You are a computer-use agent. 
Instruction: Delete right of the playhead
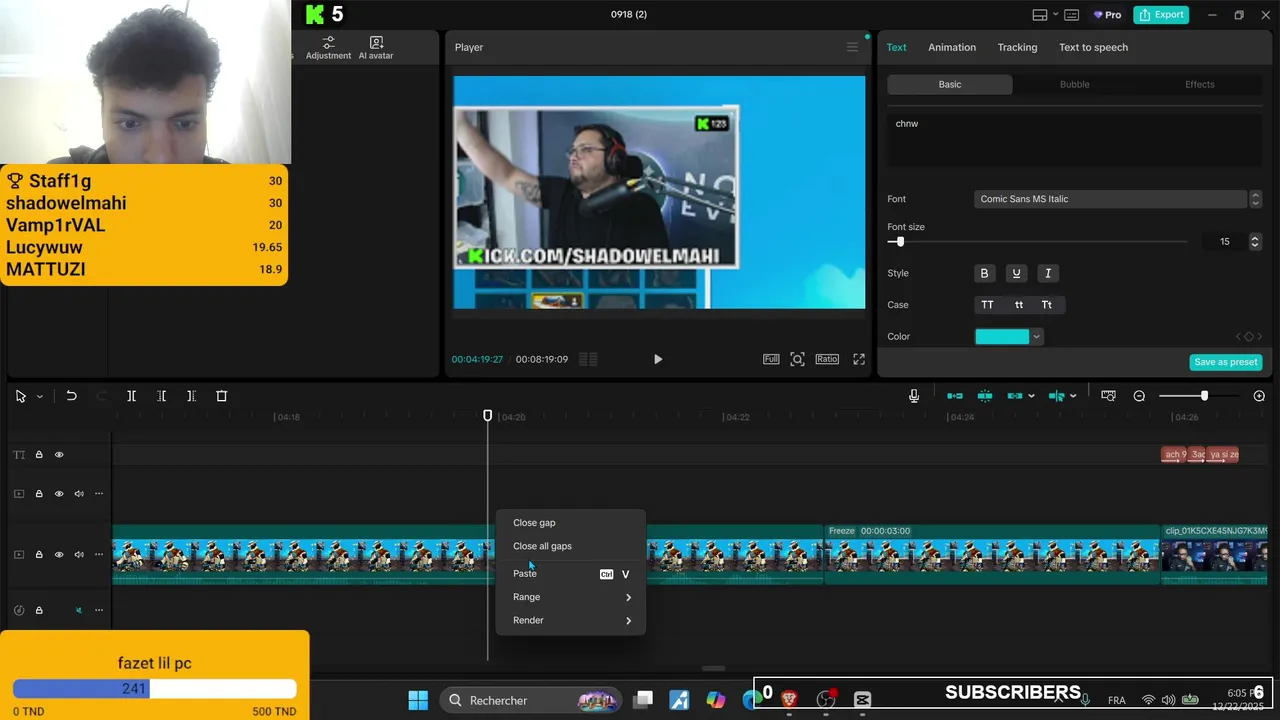(191, 396)
